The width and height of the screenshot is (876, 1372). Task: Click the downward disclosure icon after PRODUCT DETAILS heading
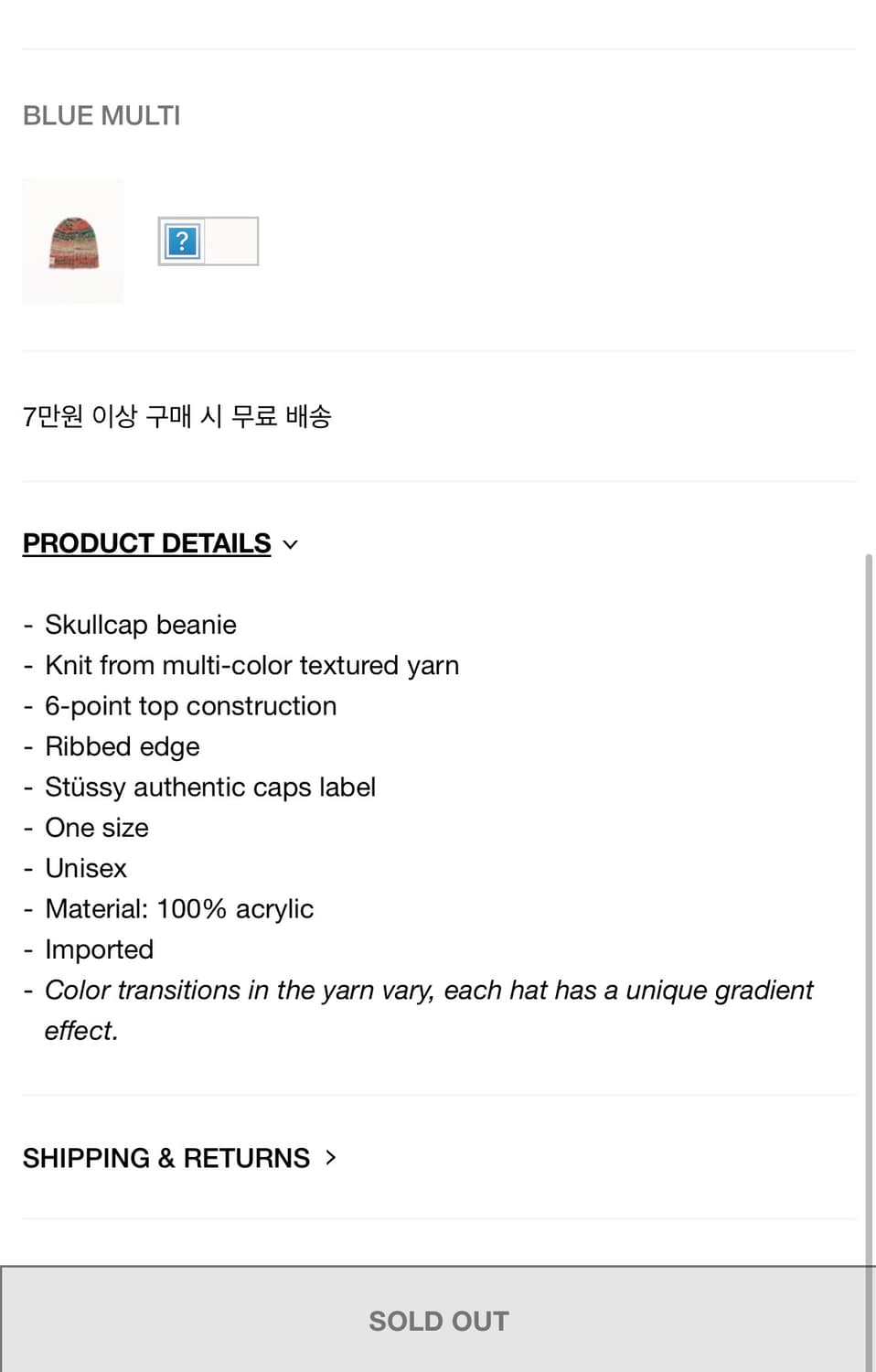[290, 544]
